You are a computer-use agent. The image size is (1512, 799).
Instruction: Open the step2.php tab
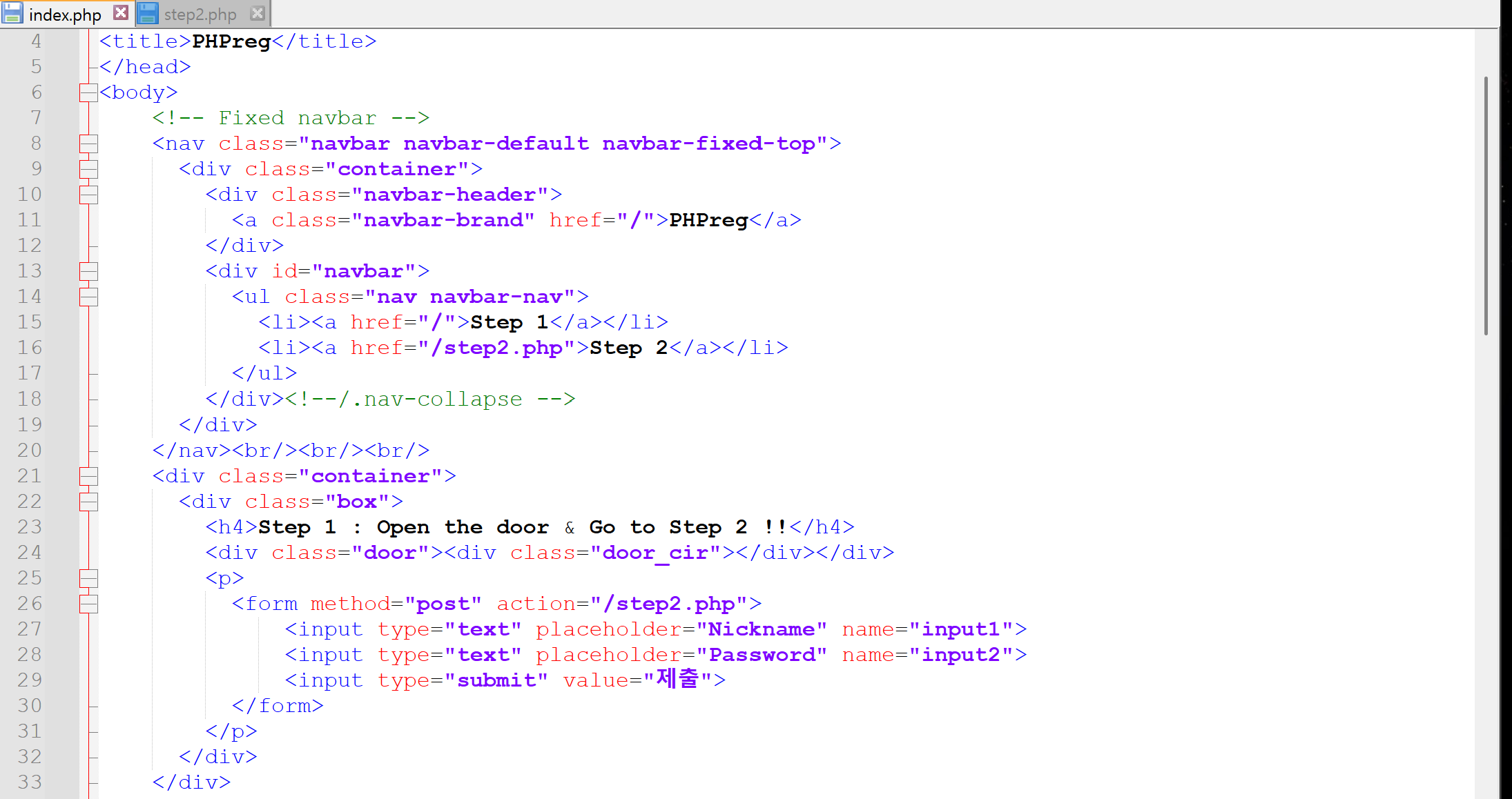pos(200,14)
